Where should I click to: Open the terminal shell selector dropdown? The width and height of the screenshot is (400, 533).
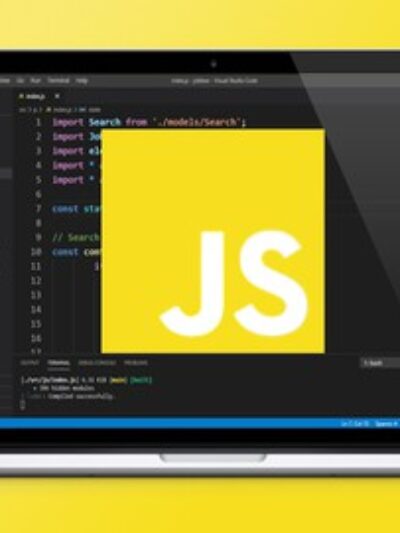pyautogui.click(x=380, y=363)
